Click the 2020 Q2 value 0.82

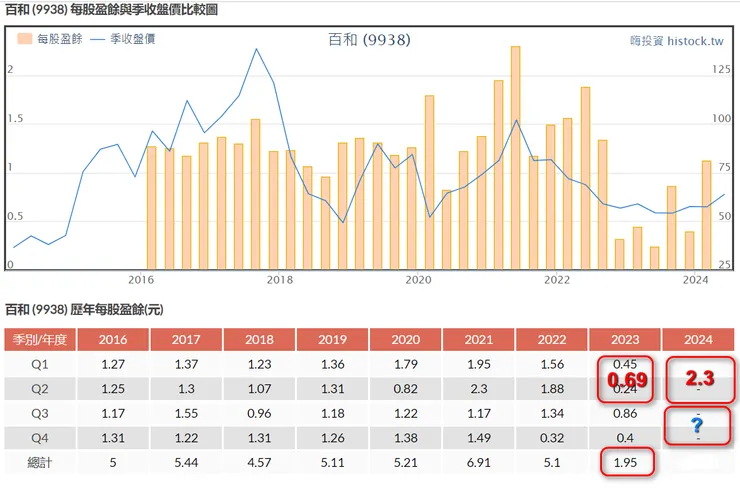405,389
